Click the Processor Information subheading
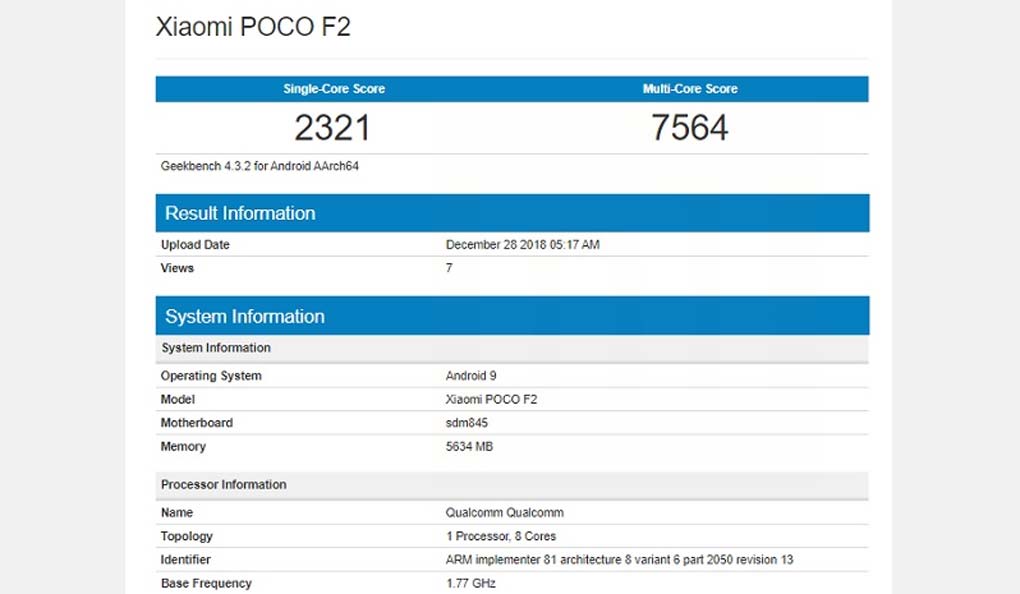Screen dimensions: 1020x594 click(x=224, y=485)
